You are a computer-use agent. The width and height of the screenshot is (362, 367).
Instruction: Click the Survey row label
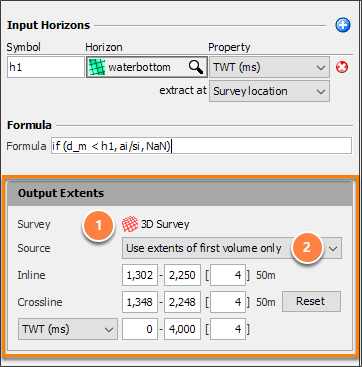(34, 224)
